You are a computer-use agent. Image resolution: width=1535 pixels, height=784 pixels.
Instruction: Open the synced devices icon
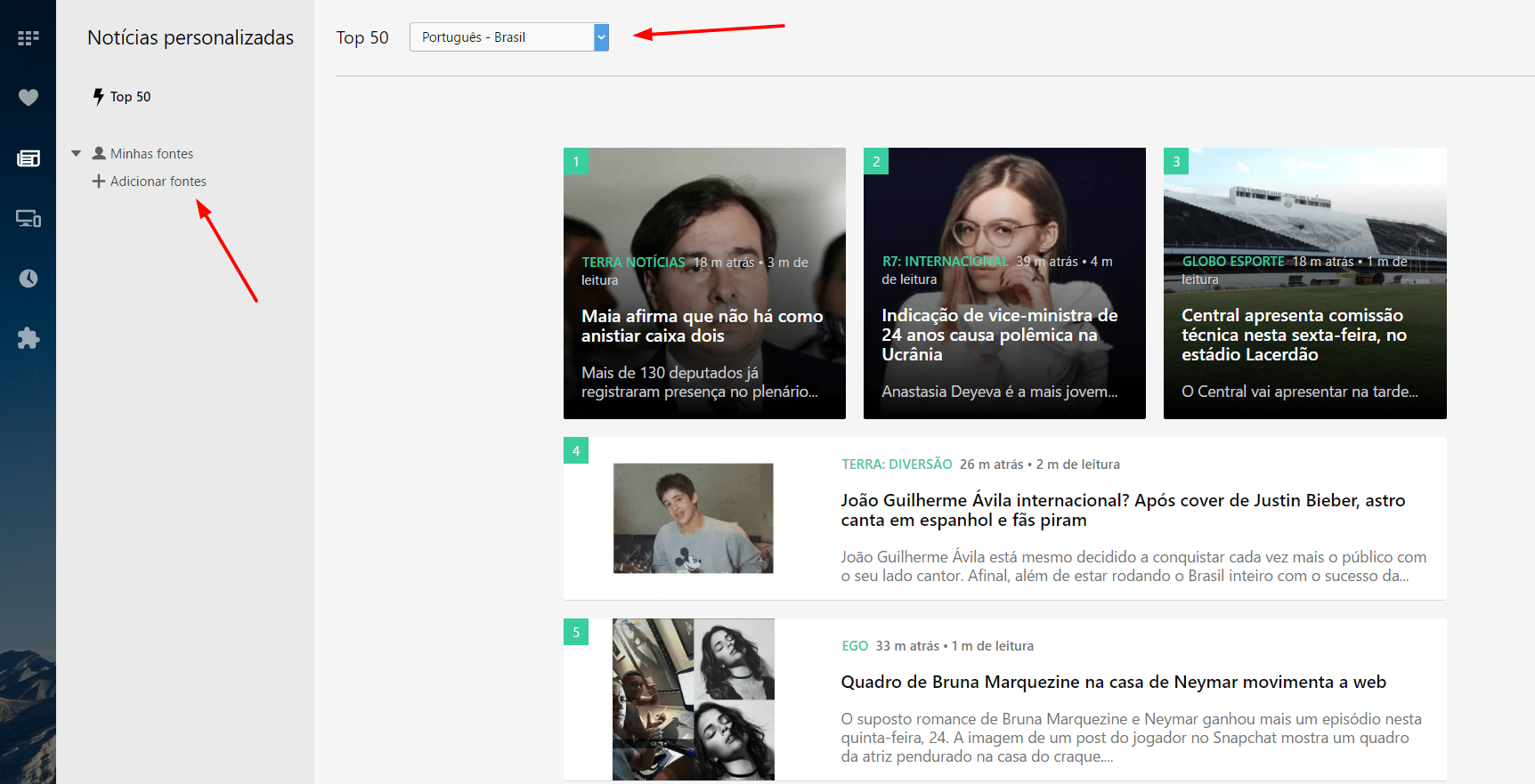(x=28, y=218)
